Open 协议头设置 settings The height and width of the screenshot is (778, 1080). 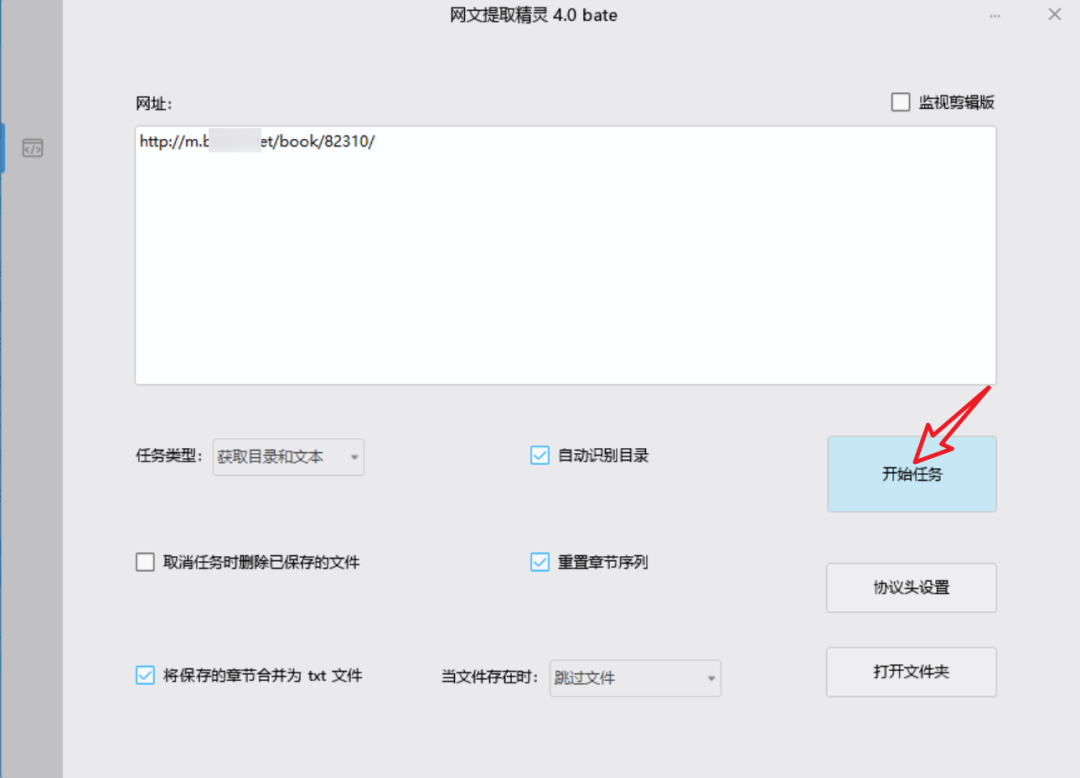910,588
